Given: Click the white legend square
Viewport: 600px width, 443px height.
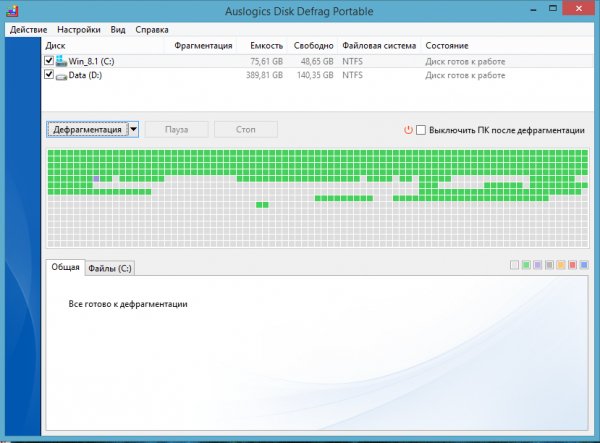Looking at the screenshot, I should pos(515,265).
